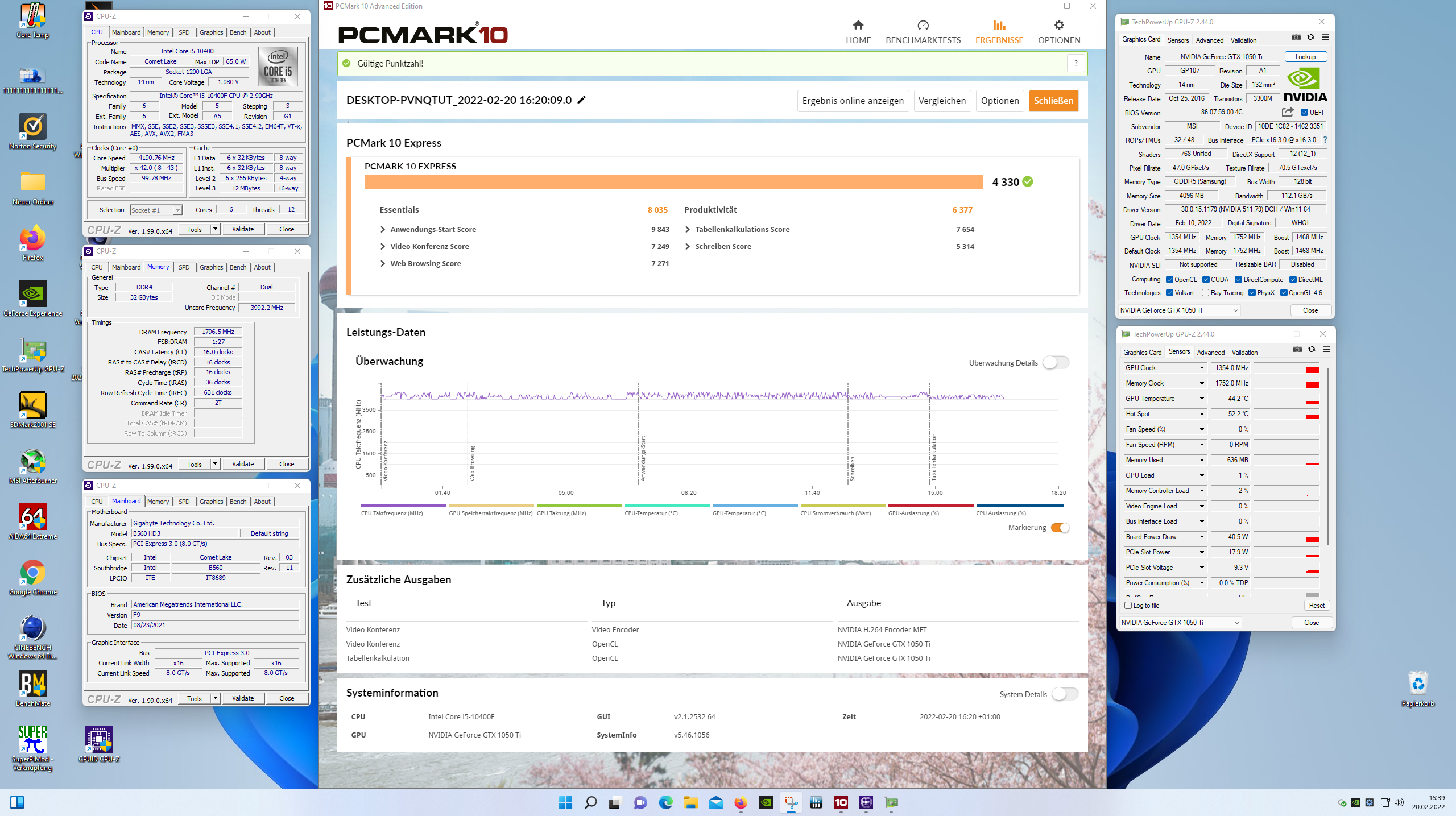Open CINEBENCH desktop shortcut

coord(33,637)
